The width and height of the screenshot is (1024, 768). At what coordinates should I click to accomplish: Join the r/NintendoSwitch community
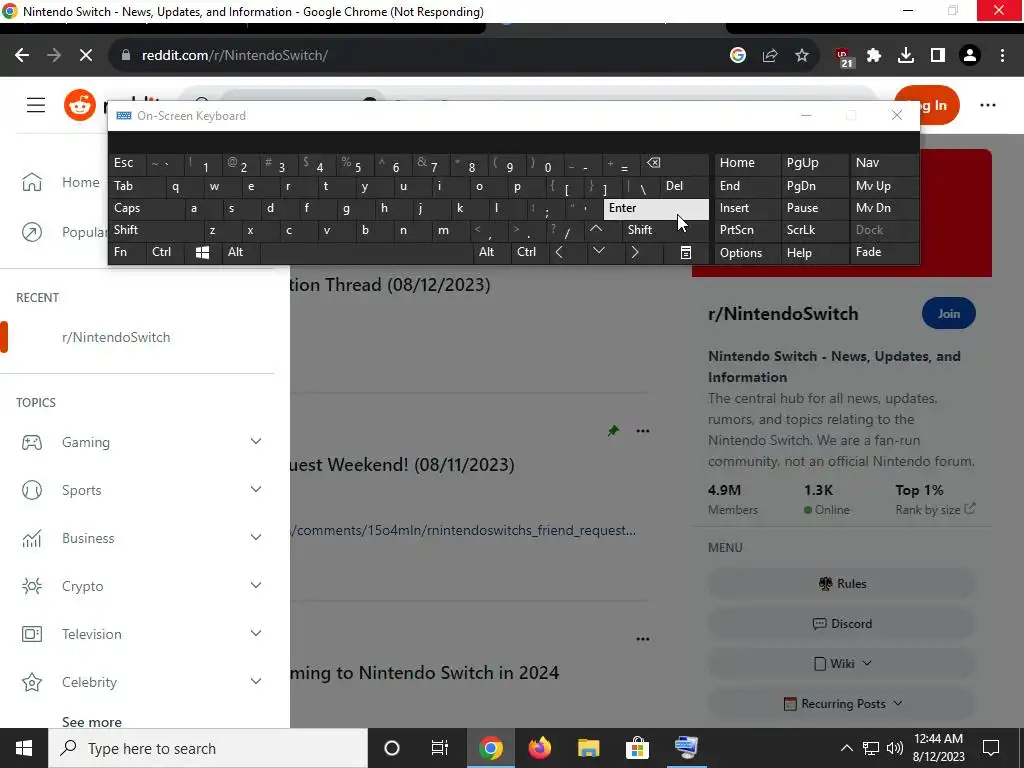pos(948,313)
